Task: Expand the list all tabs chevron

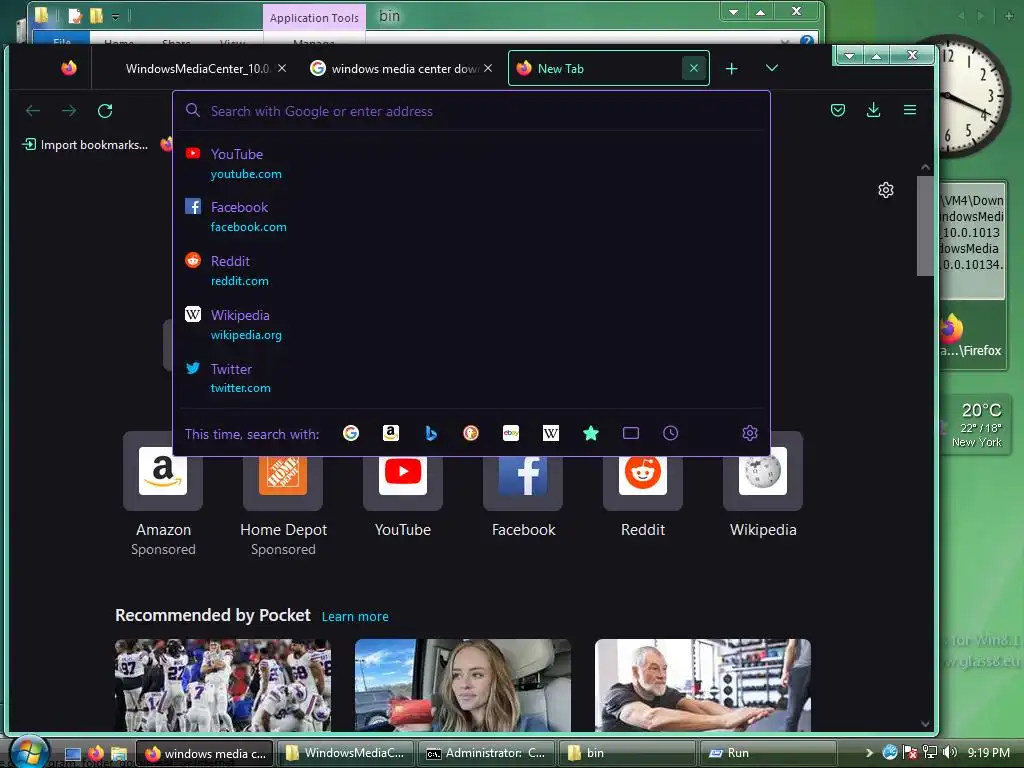Action: (772, 68)
